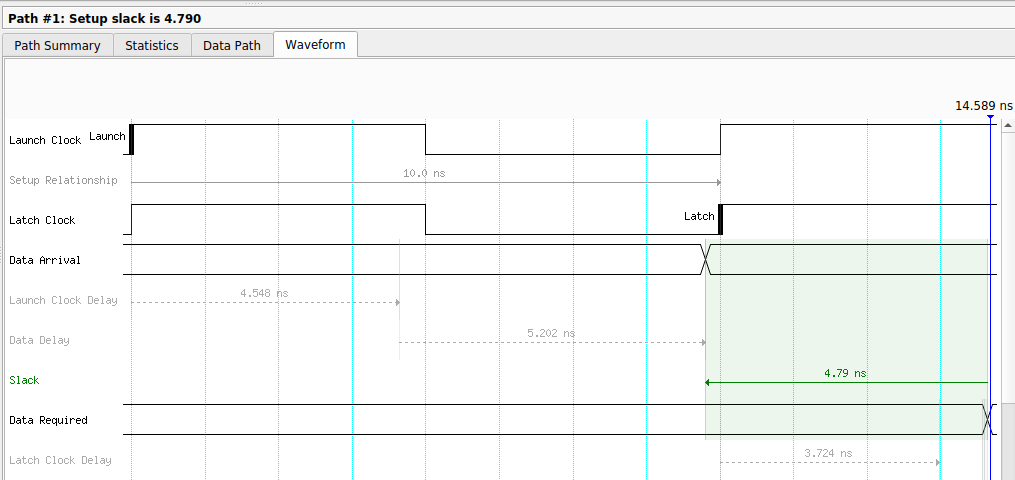Click the 10.0 ns setup relationship value
Viewport: 1015px width, 480px height.
pos(424,173)
